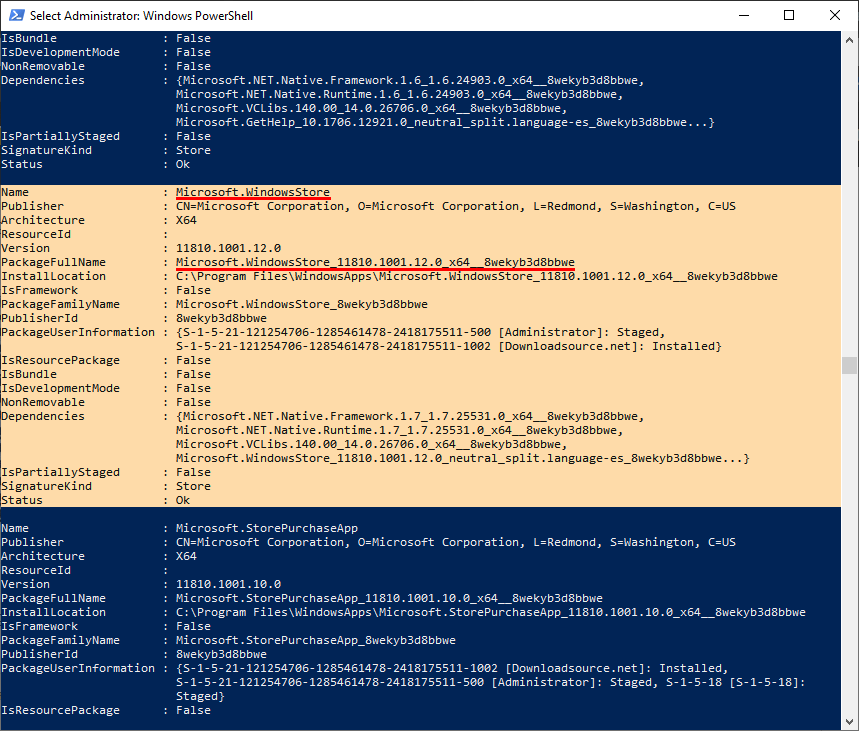Maximize the PowerShell window
Viewport: 859px width, 731px height.
pyautogui.click(x=789, y=15)
